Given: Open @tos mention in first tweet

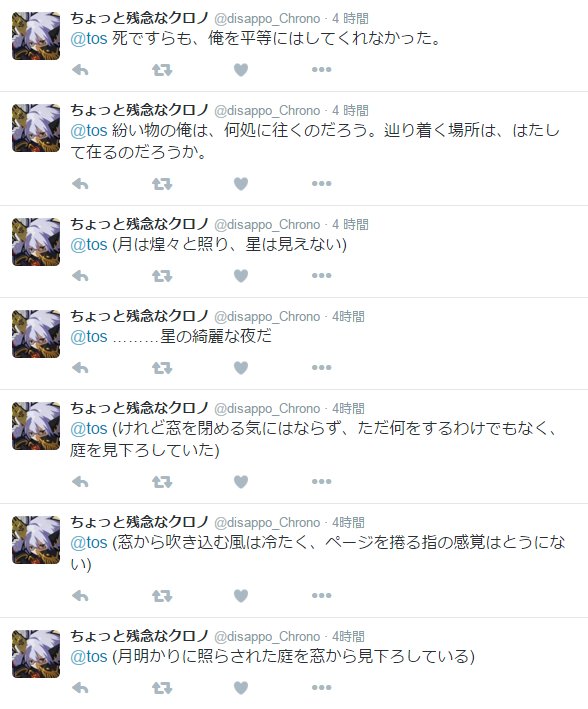Looking at the screenshot, I should 89,38.
